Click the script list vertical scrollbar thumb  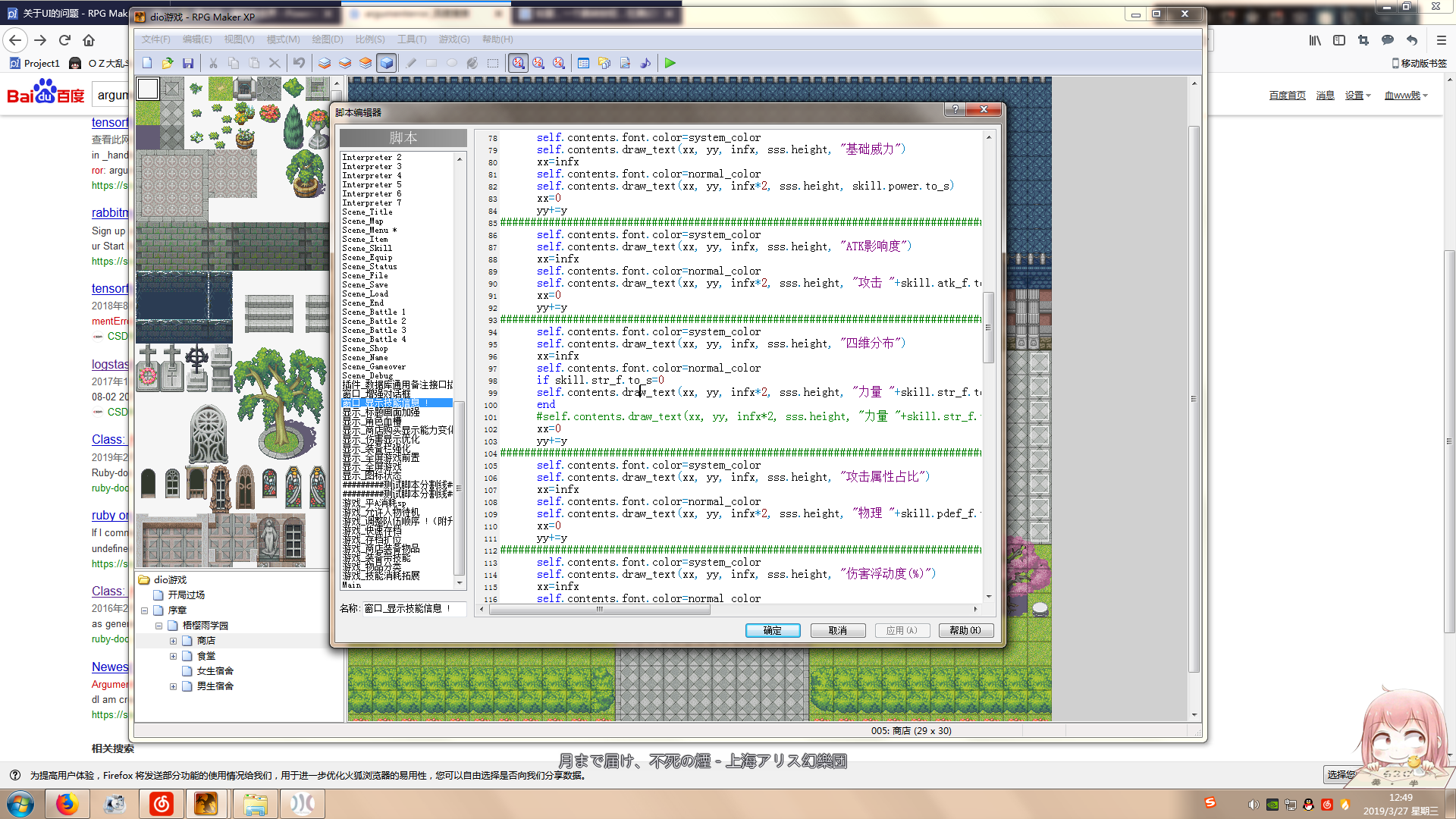coord(460,488)
